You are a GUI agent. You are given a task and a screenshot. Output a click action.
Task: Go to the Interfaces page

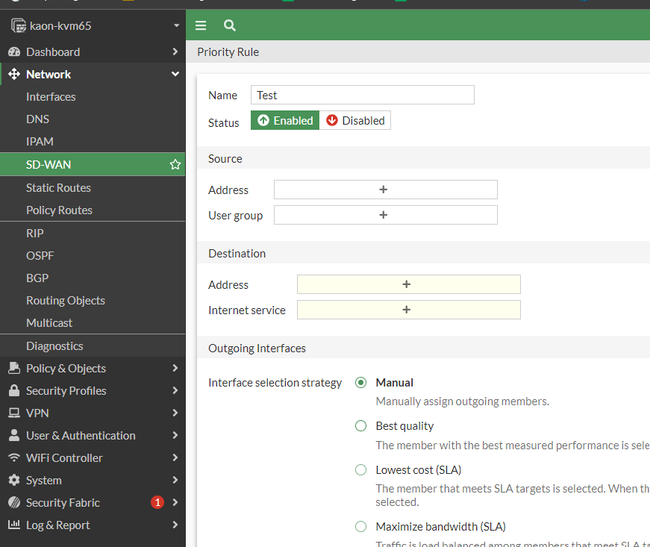51,97
